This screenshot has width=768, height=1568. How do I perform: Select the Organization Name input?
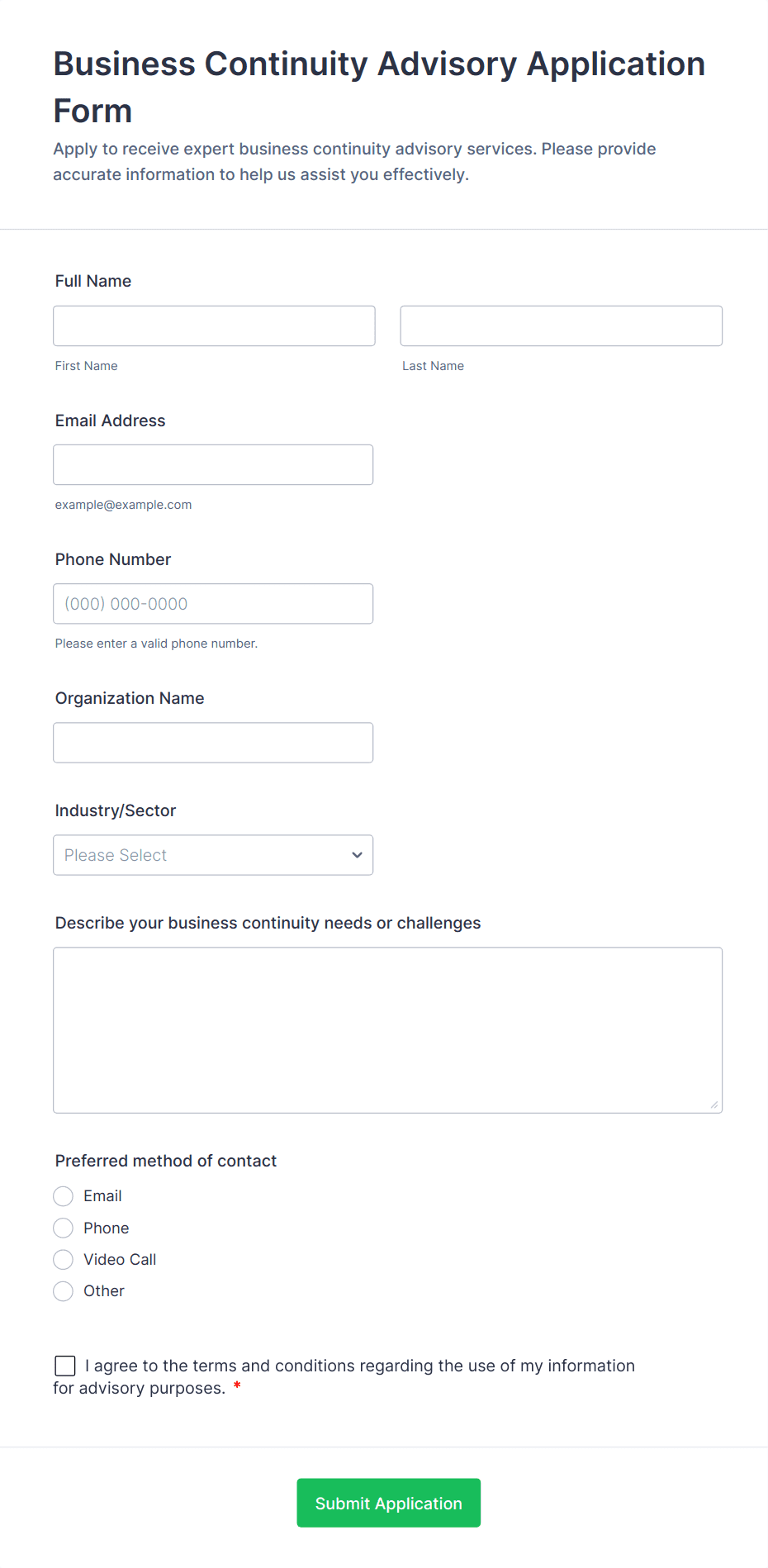point(213,743)
